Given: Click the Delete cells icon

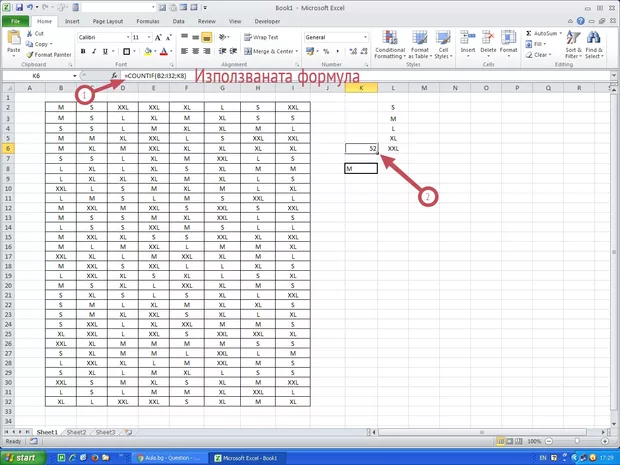Looking at the screenshot, I should pos(488,38).
